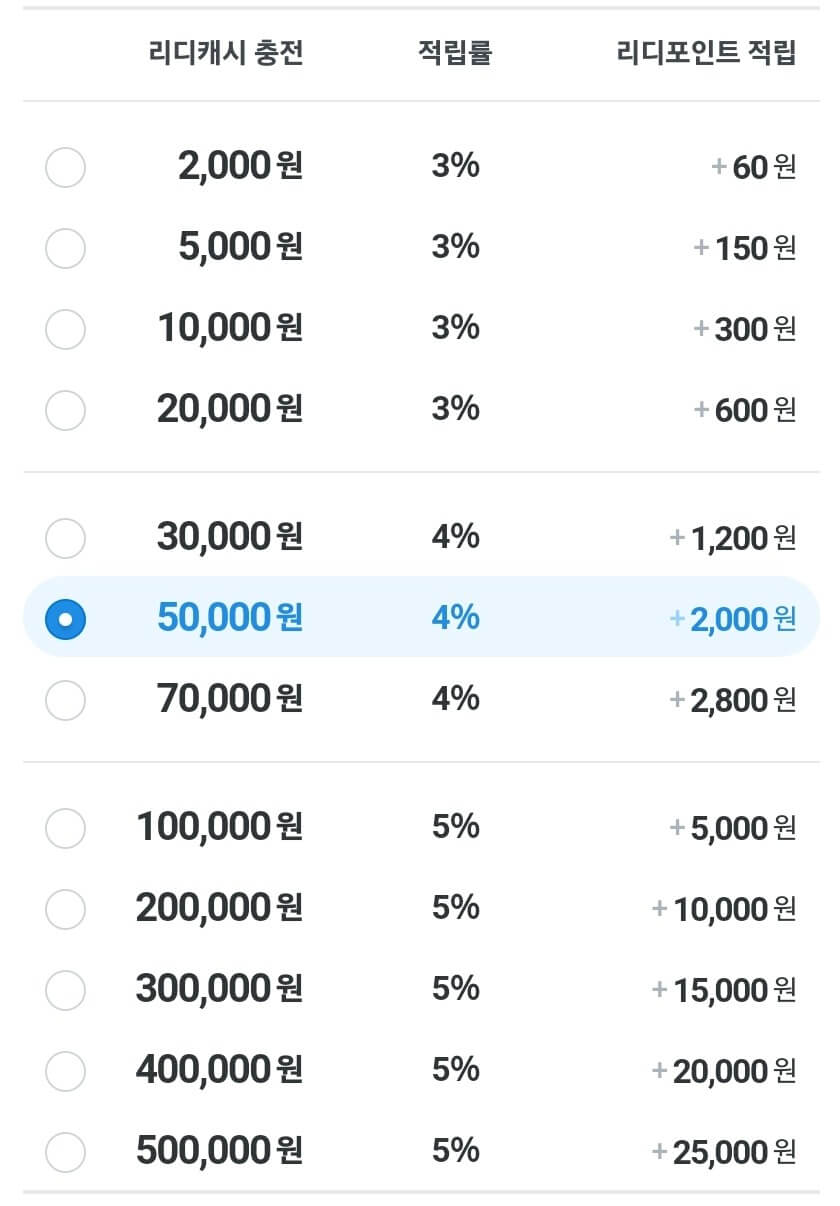Click the 100,000원 amount label
840x1206 pixels.
click(x=219, y=827)
